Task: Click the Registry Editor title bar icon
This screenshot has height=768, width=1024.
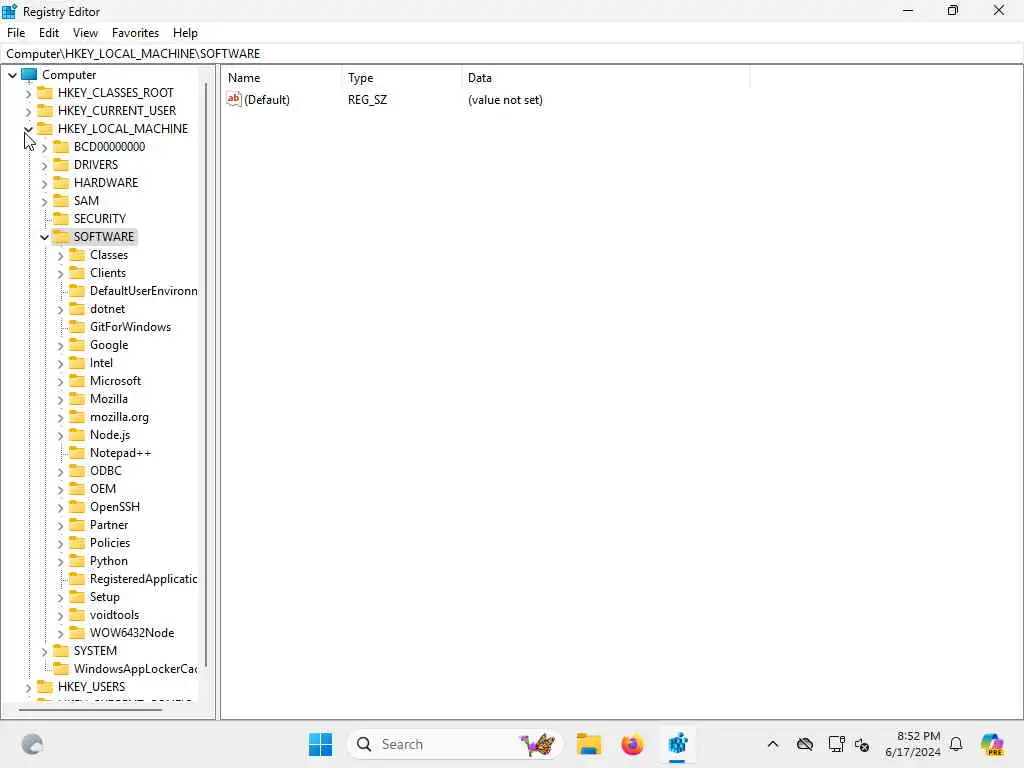Action: [10, 11]
